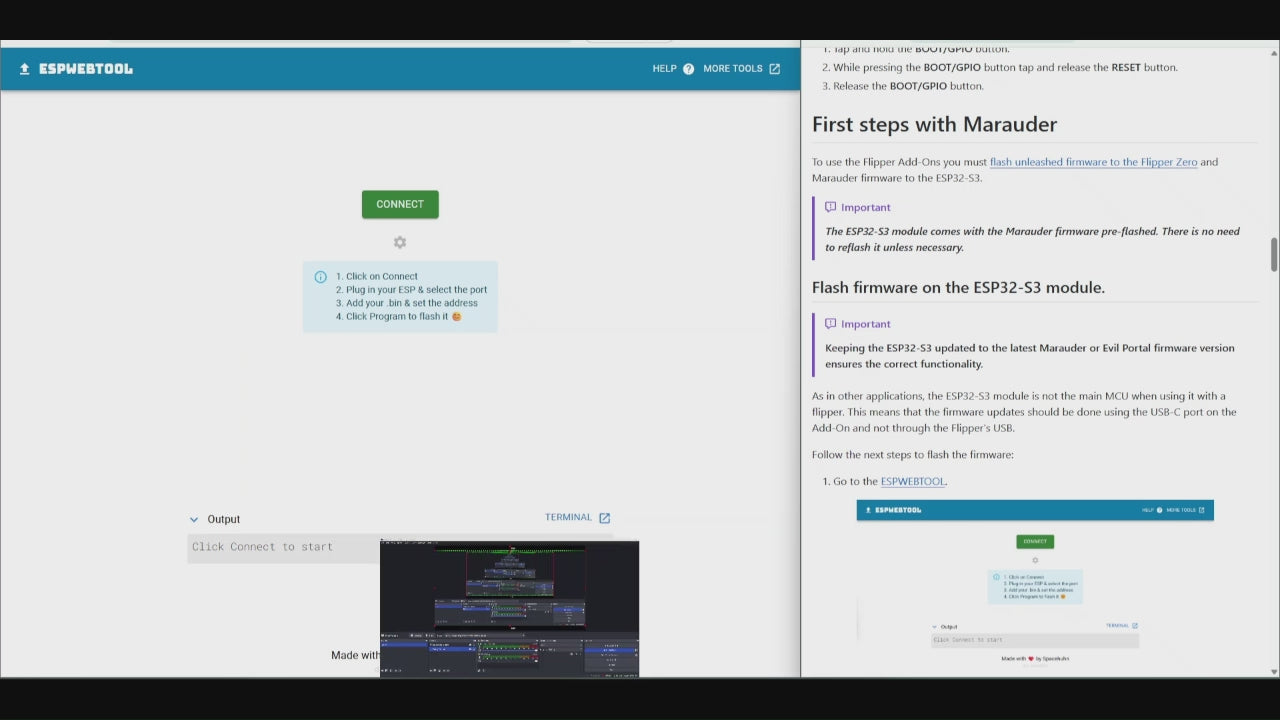Click the 'First steps with Marauder' heading
This screenshot has width=1280, height=720.
[934, 124]
